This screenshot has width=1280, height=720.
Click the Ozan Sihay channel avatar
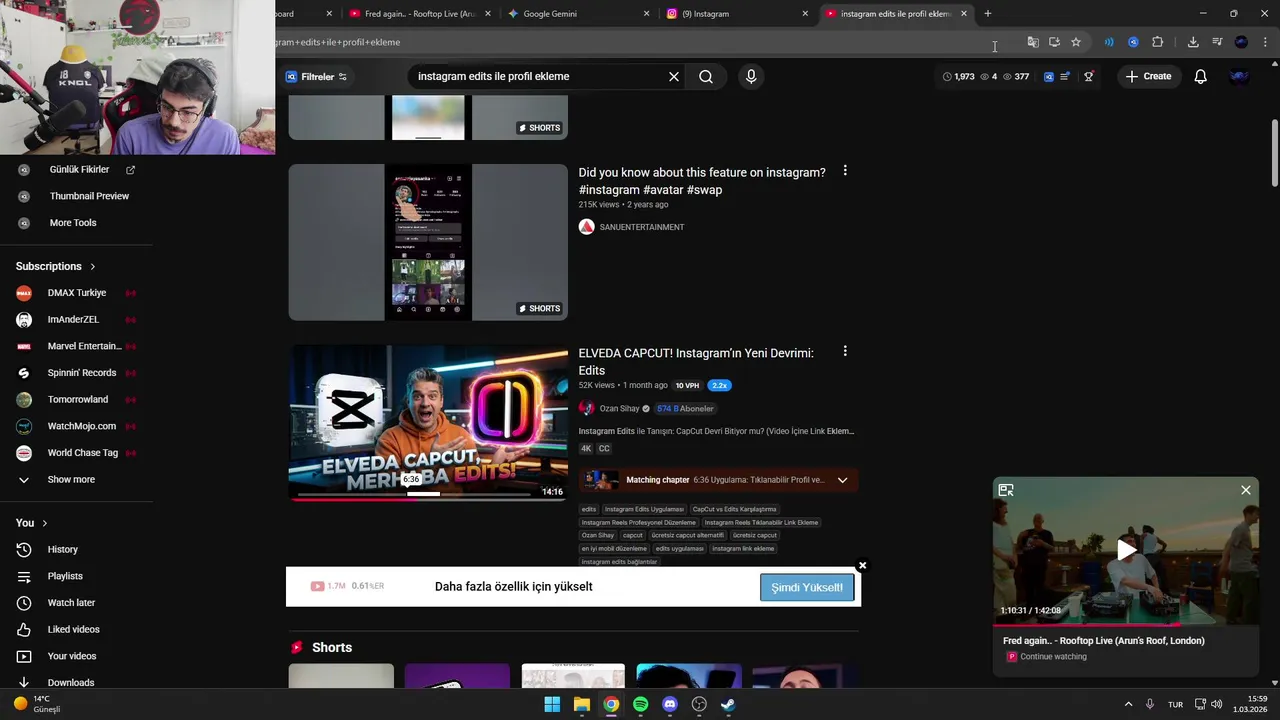tap(587, 408)
